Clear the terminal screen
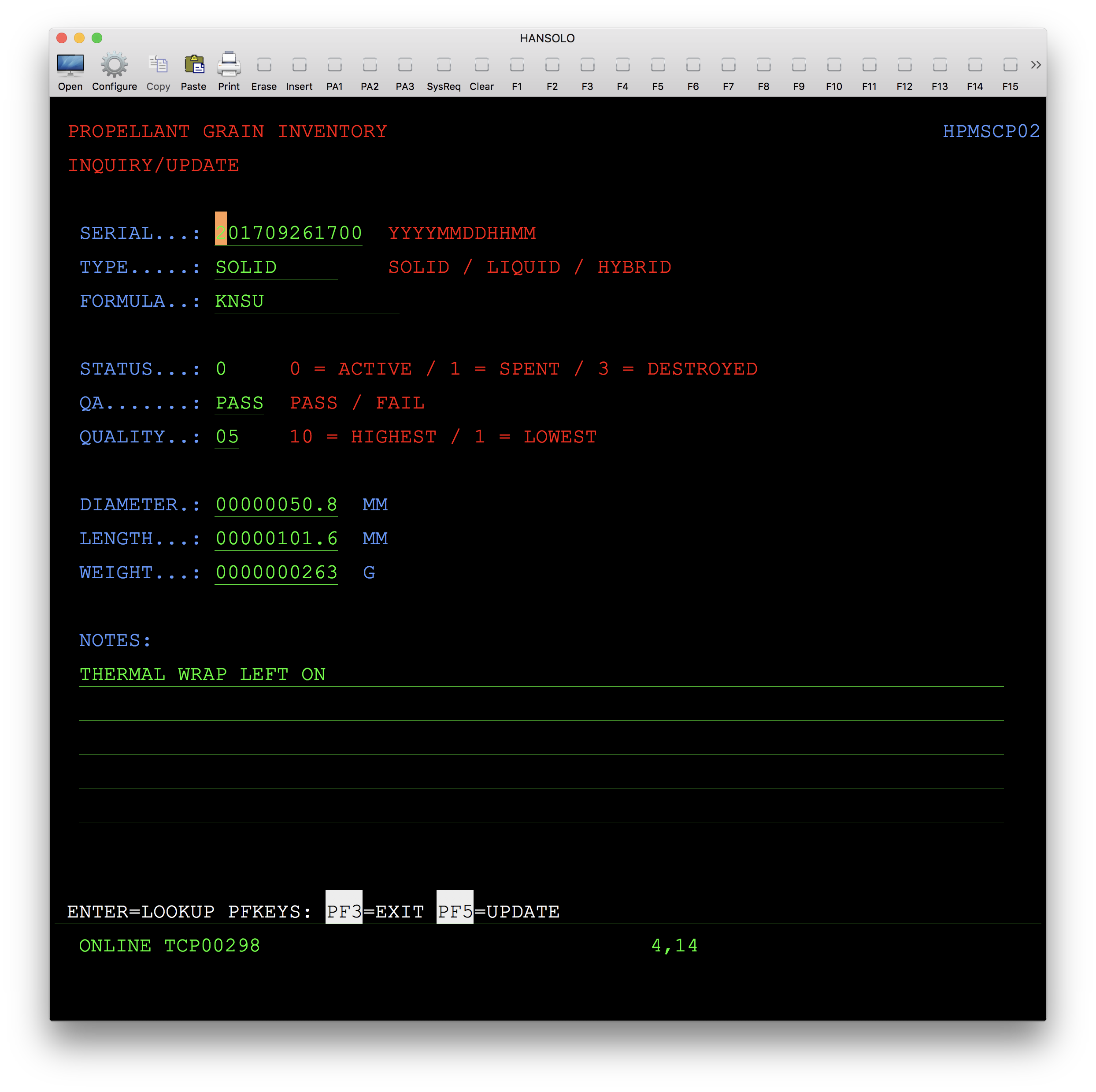Screen dimensions: 1096x1092 pyautogui.click(x=481, y=66)
